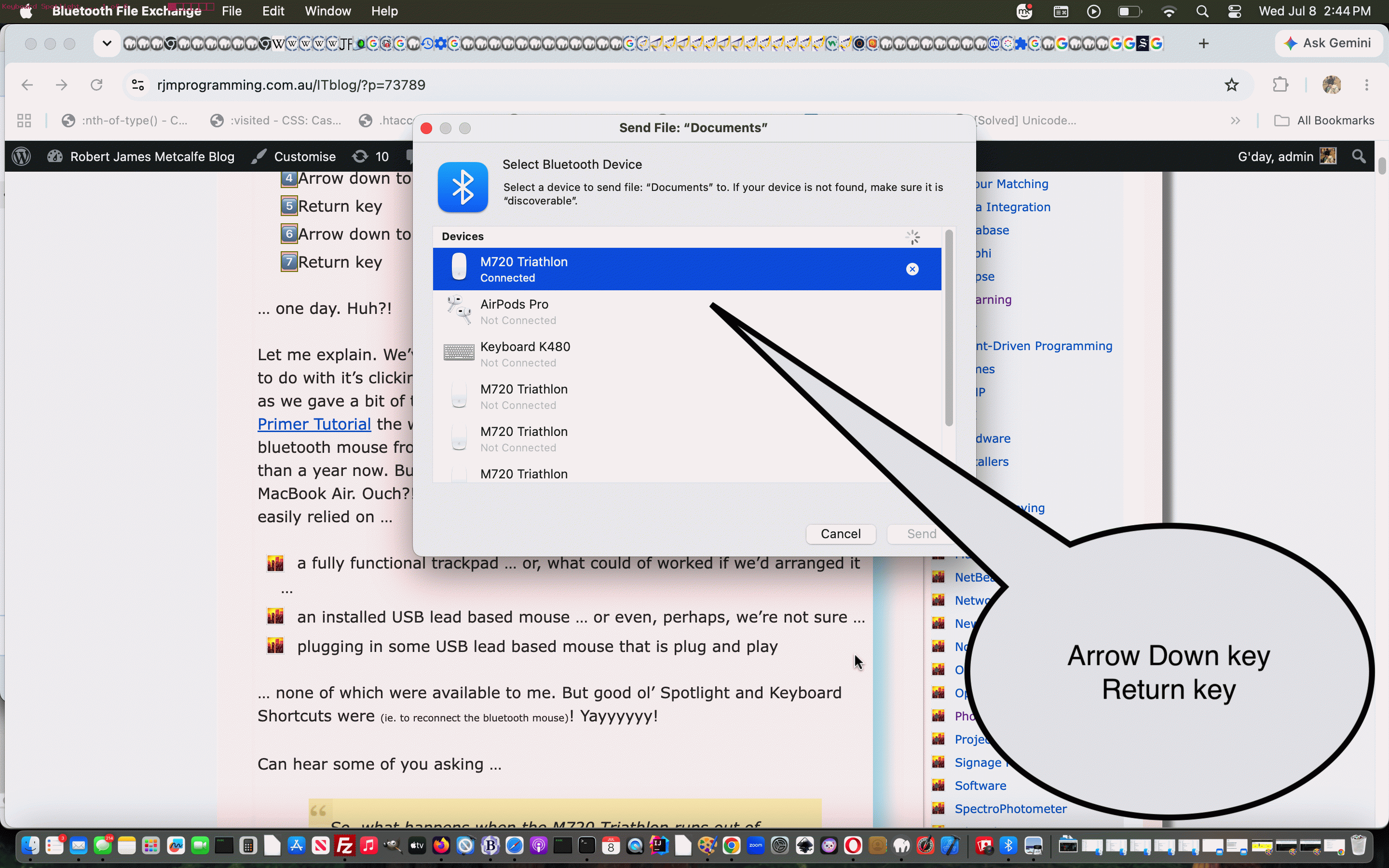Viewport: 1389px width, 868px height.
Task: Bookmark this page with the star icon
Action: pyautogui.click(x=1232, y=85)
